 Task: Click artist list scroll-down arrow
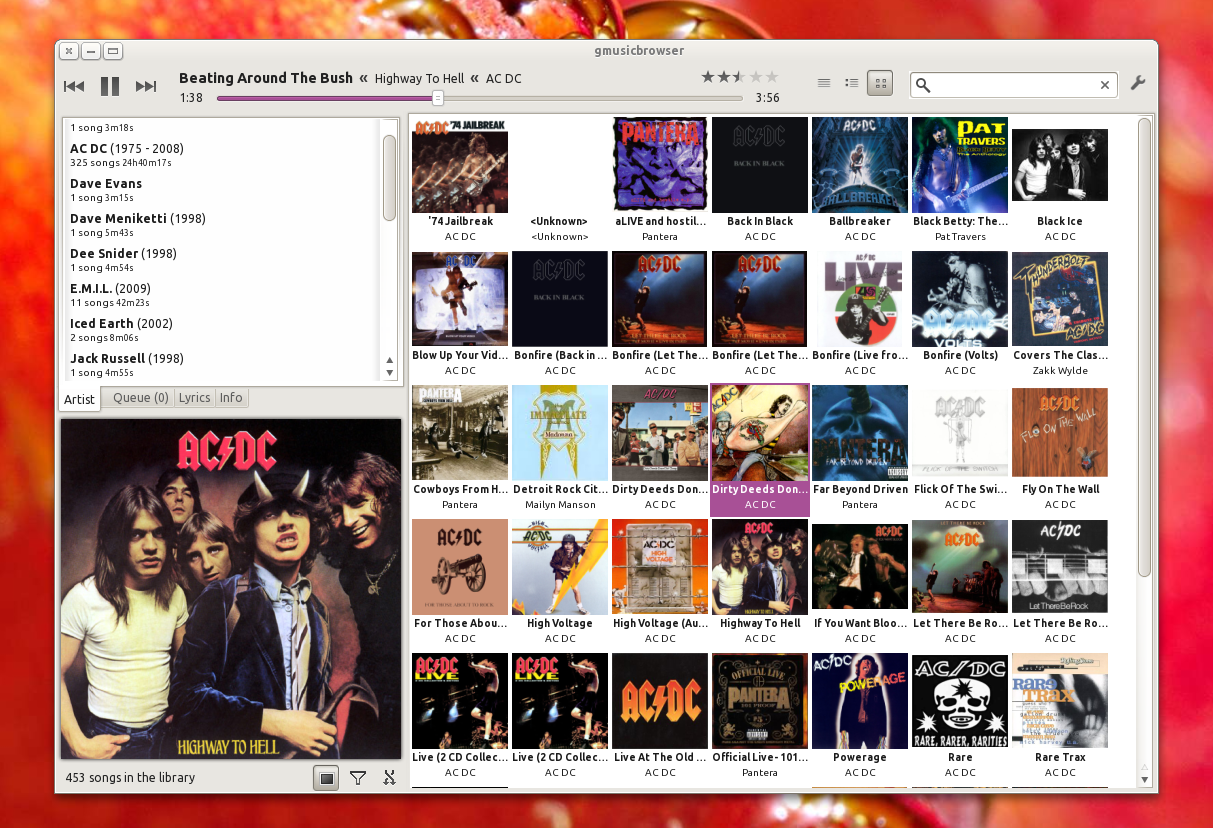tap(390, 373)
